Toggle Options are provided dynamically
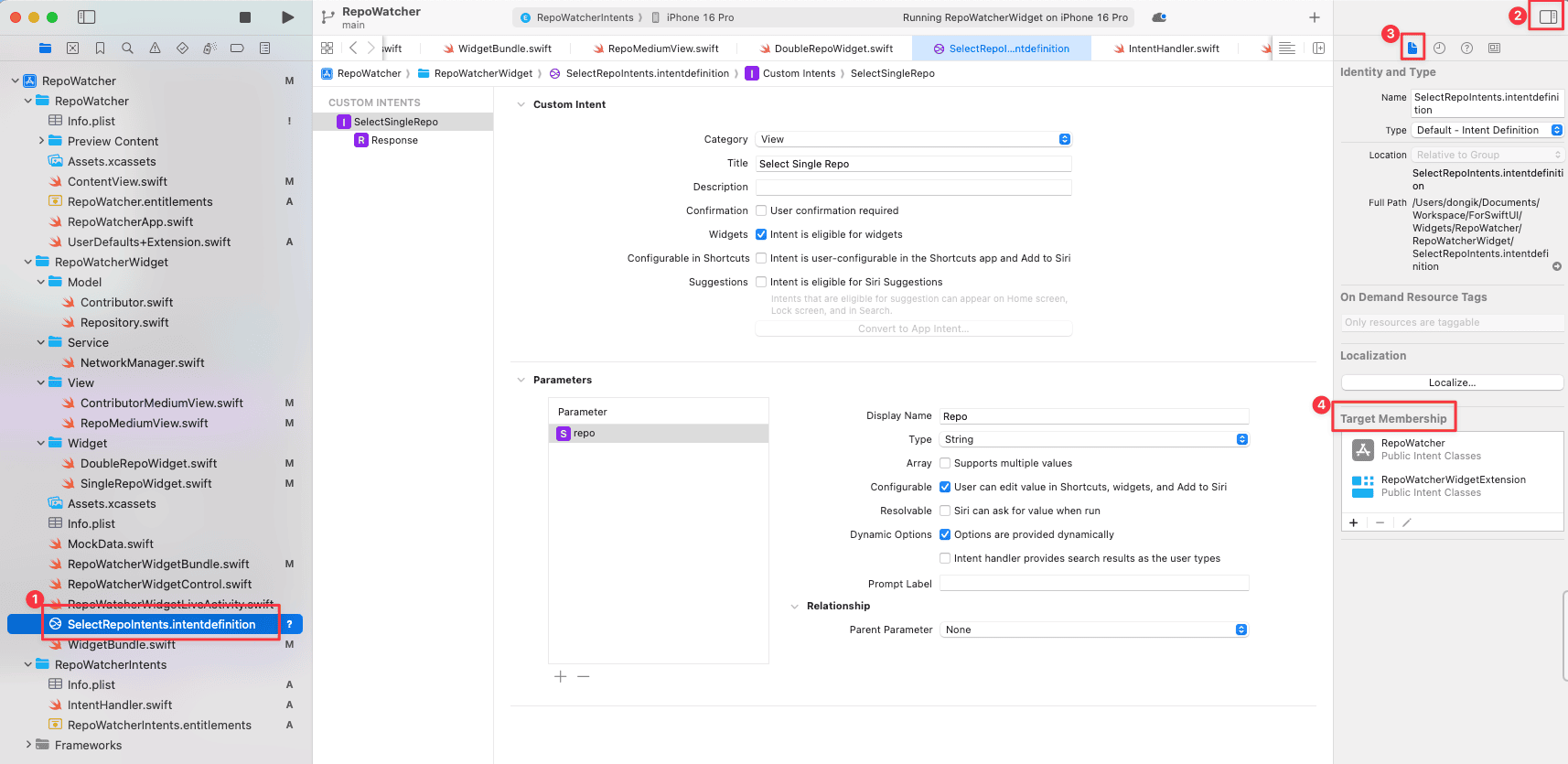The width and height of the screenshot is (1568, 764). [x=945, y=534]
